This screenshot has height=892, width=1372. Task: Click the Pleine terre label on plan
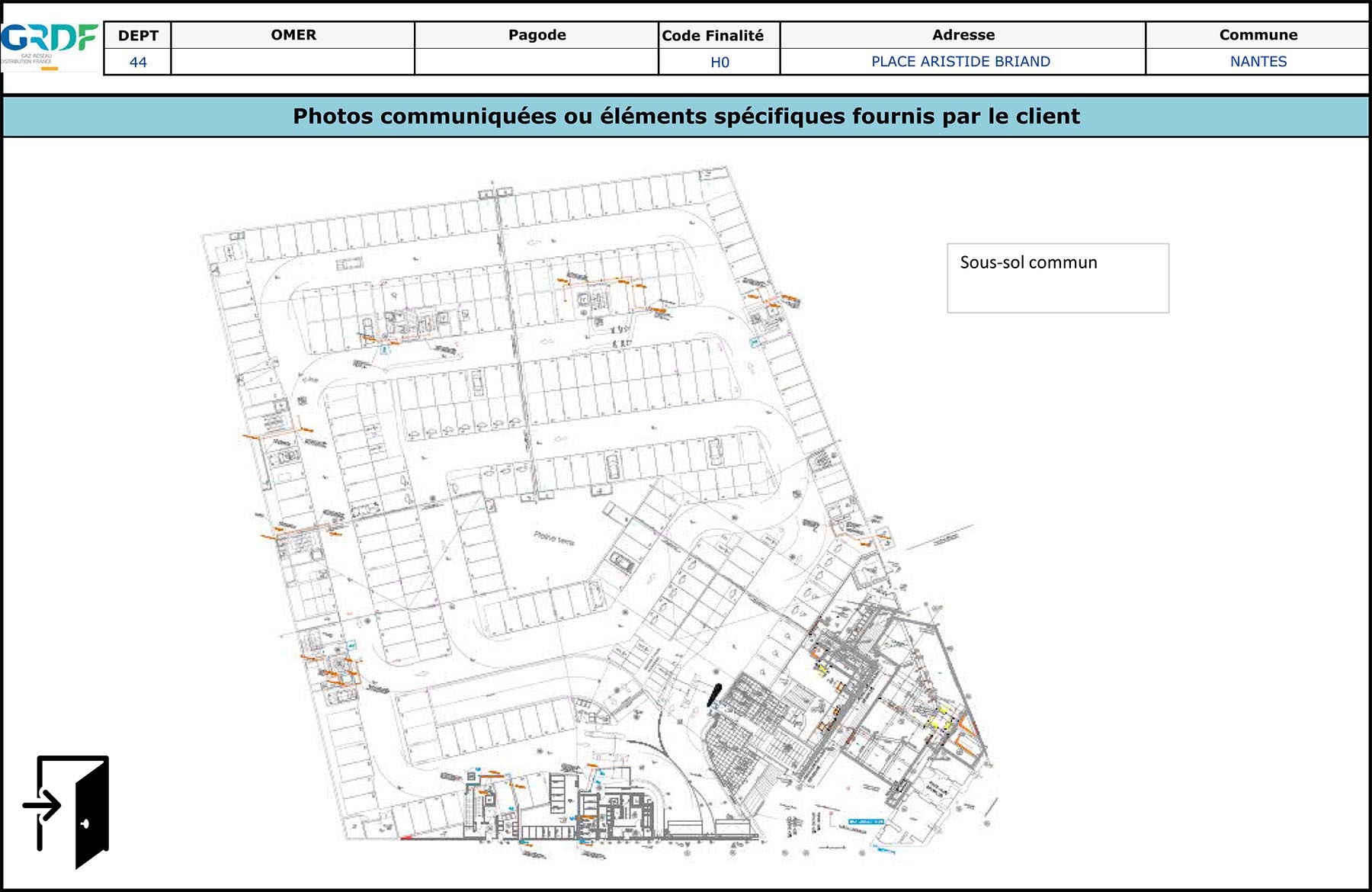(554, 538)
